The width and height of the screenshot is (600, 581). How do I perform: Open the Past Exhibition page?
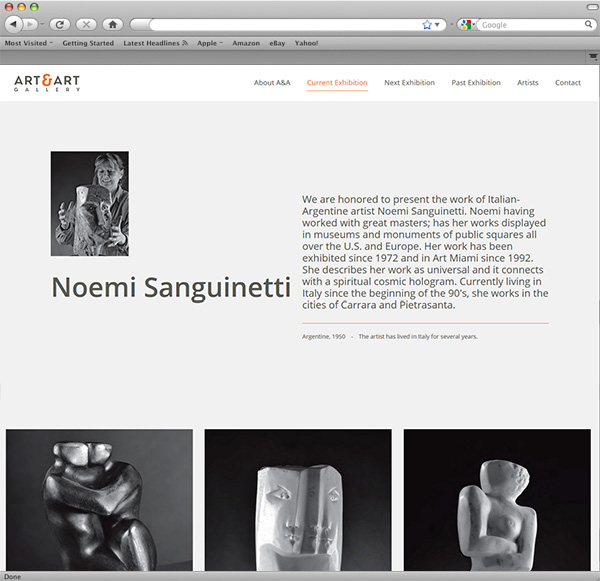pos(476,83)
